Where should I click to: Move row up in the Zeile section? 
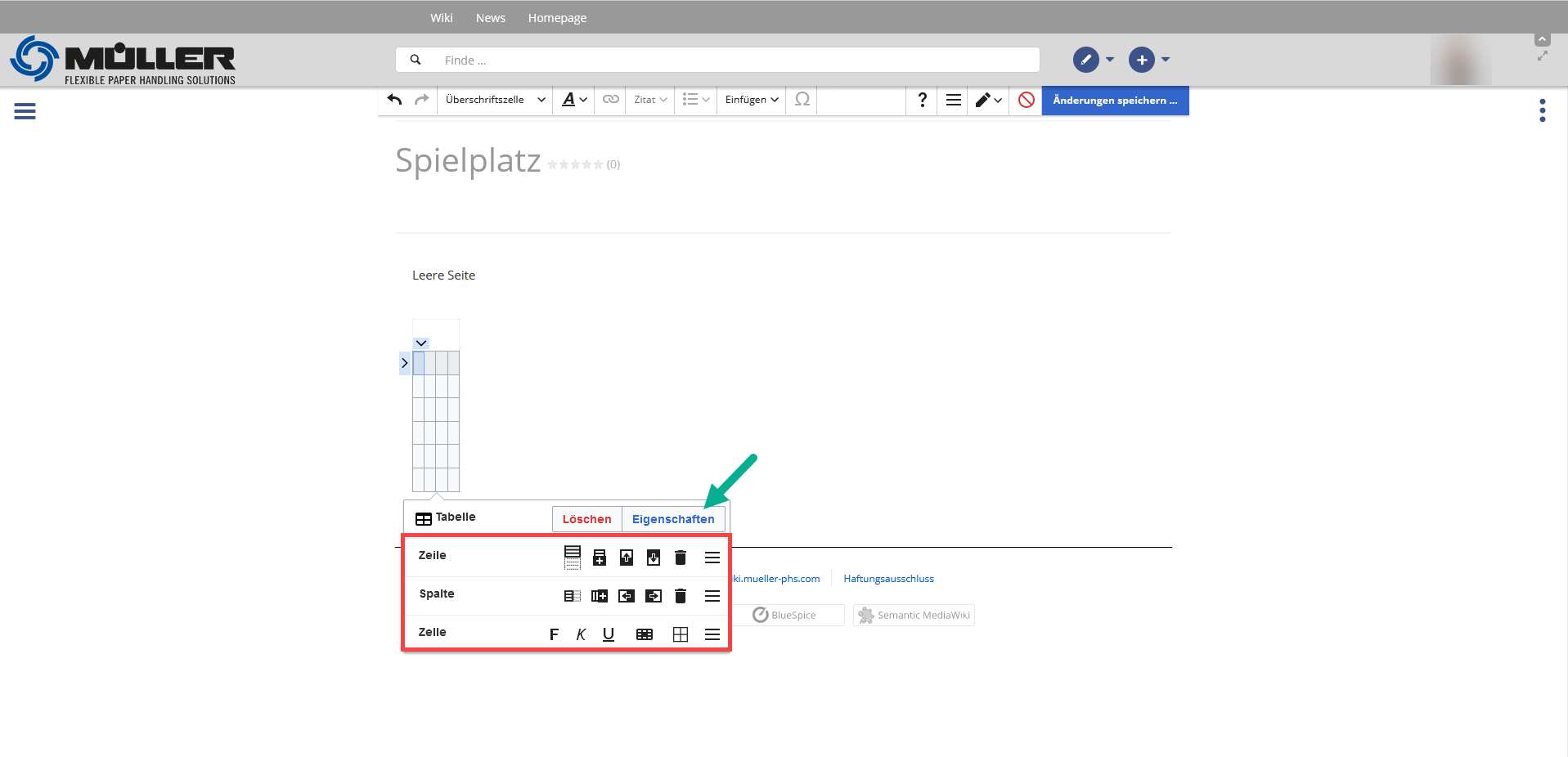627,558
